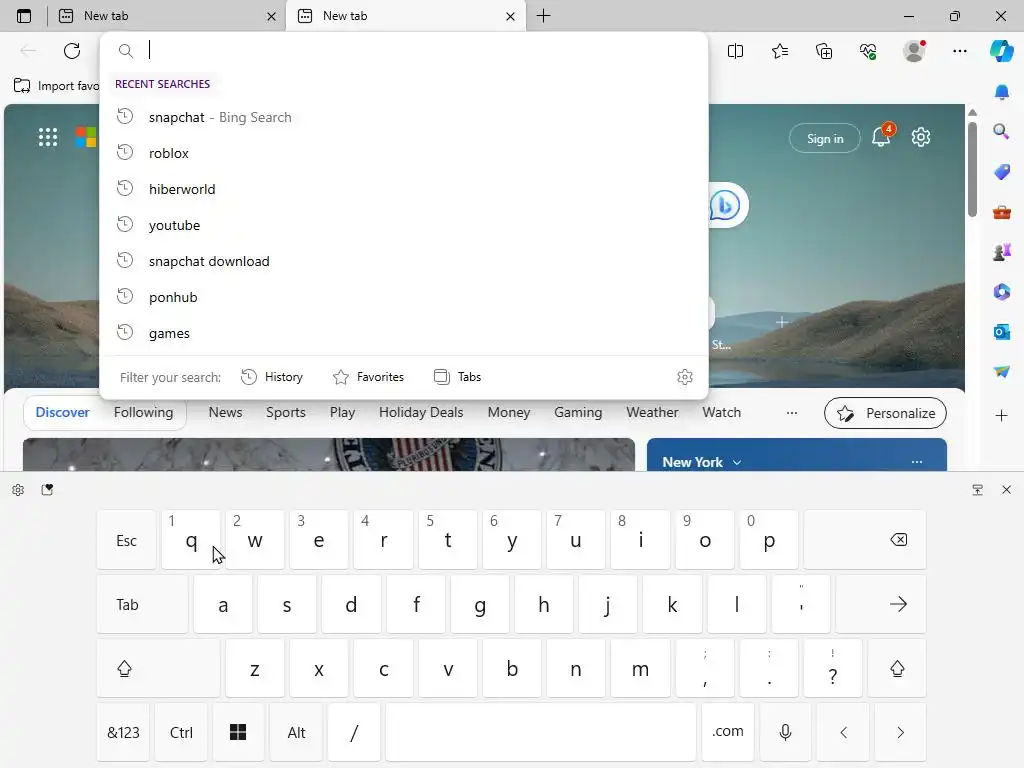
Task: Launch the Copilot sidebar icon
Action: pos(1002,51)
